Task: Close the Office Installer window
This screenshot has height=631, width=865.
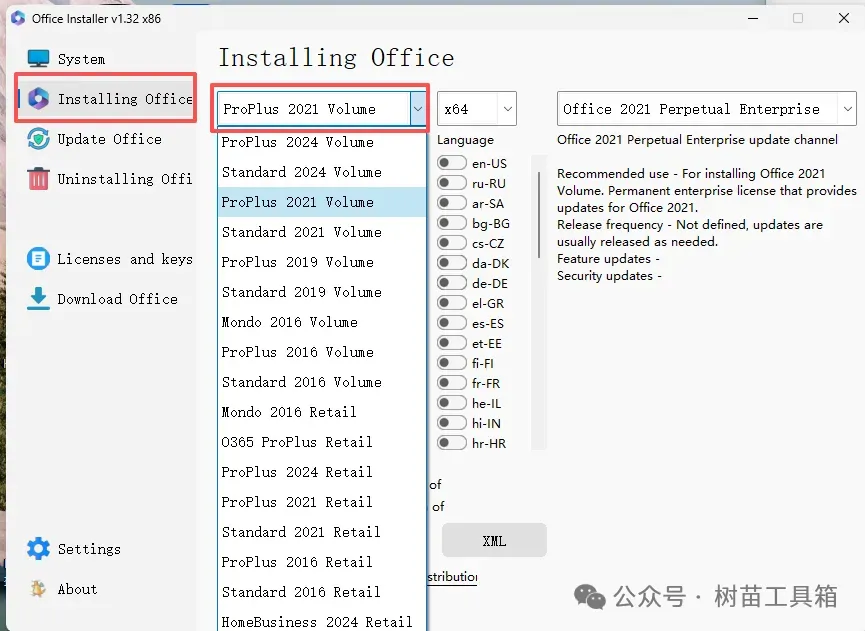Action: [x=843, y=18]
